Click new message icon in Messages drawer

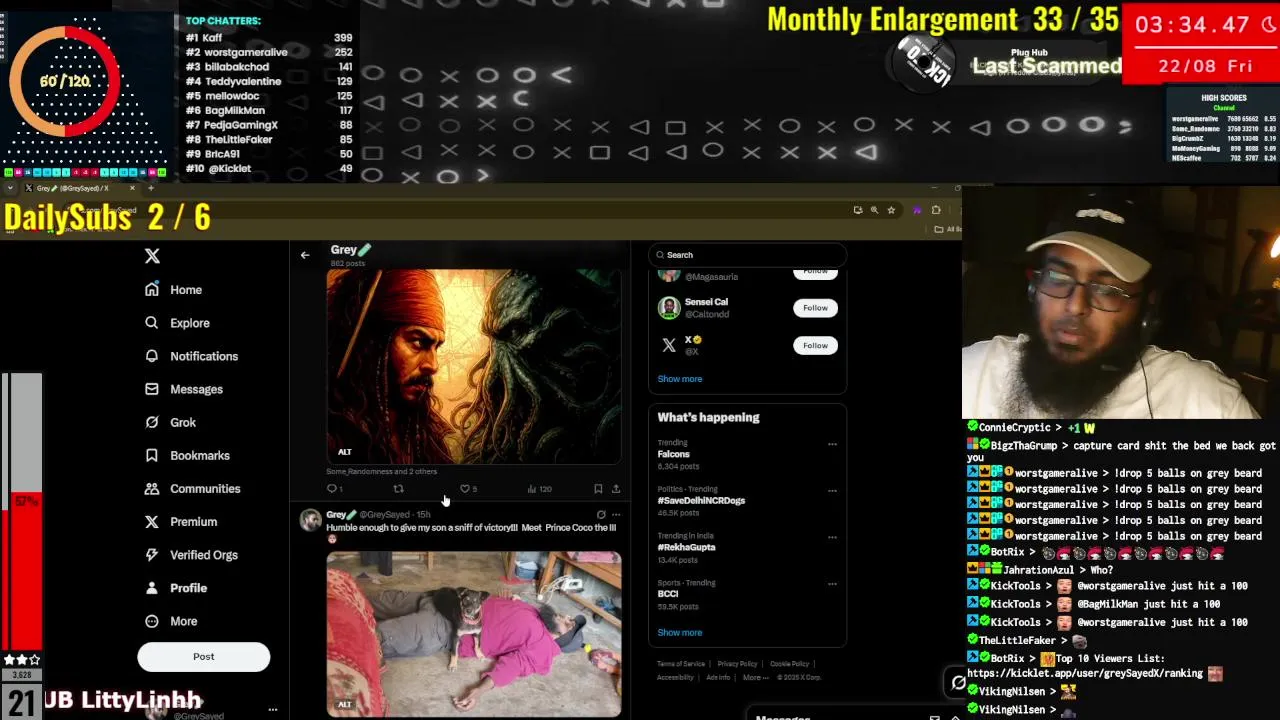tap(934, 717)
